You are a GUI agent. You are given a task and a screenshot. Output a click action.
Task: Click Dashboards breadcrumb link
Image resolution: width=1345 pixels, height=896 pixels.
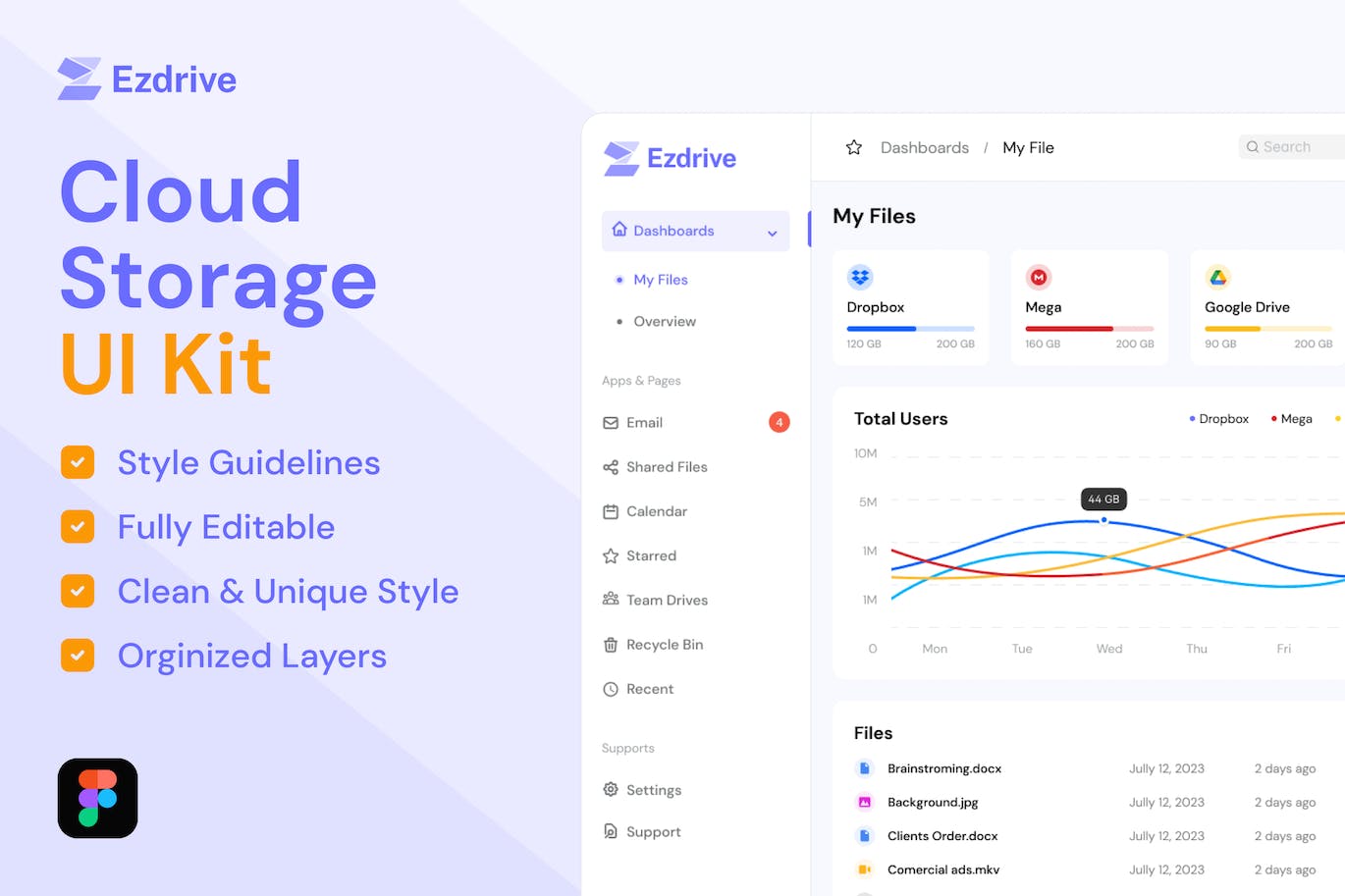925,147
